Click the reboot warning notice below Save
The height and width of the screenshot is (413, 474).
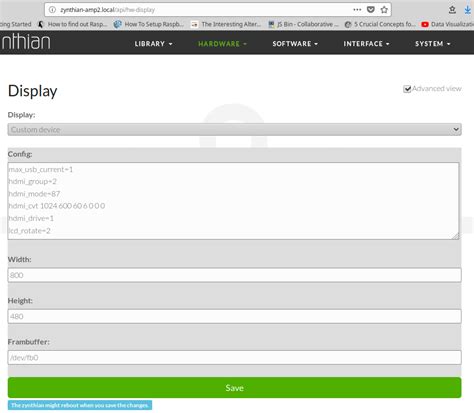point(80,405)
